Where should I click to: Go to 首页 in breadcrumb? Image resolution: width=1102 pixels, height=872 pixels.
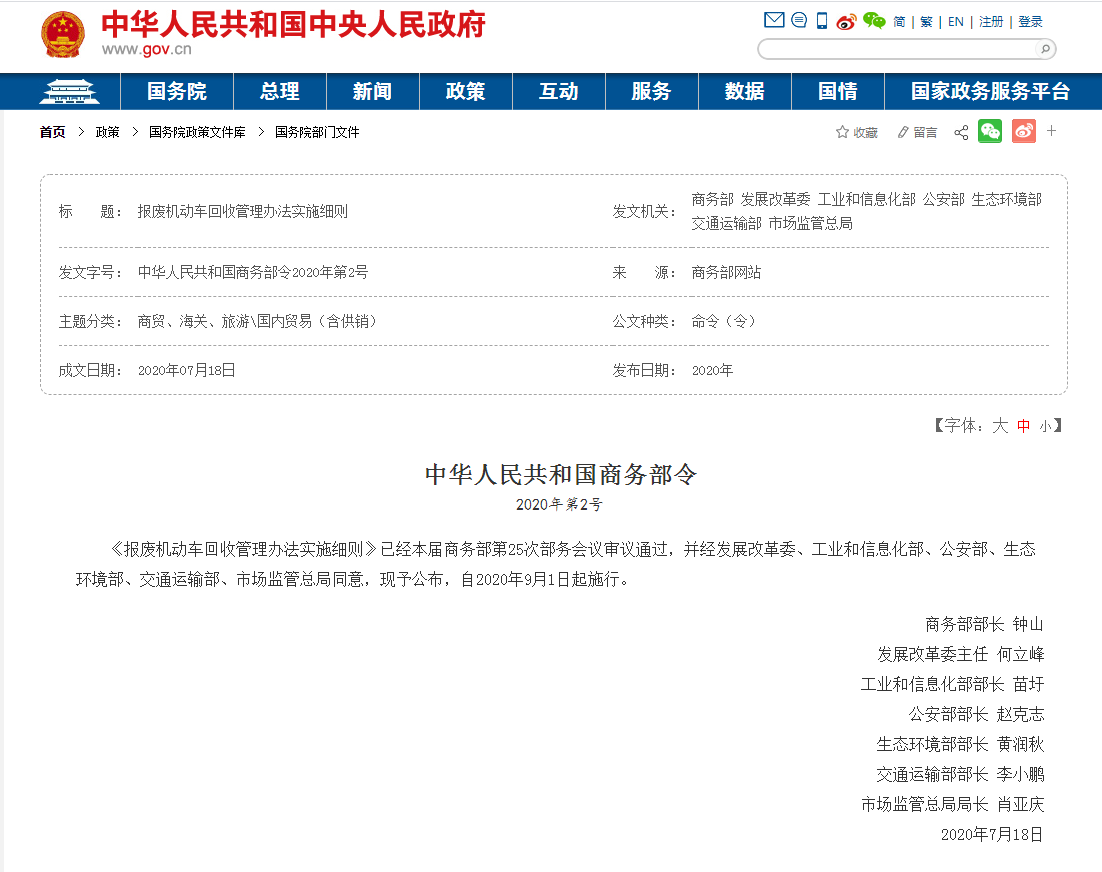[52, 132]
